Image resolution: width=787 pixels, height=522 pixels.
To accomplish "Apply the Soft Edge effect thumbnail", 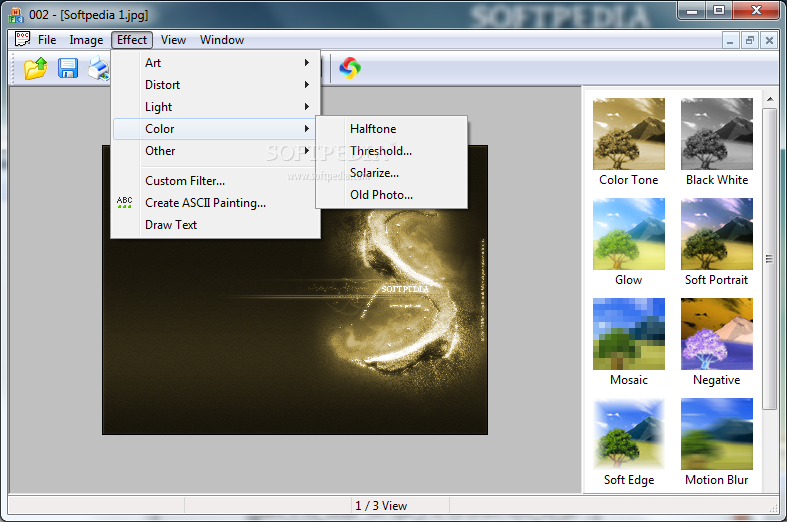I will click(628, 434).
